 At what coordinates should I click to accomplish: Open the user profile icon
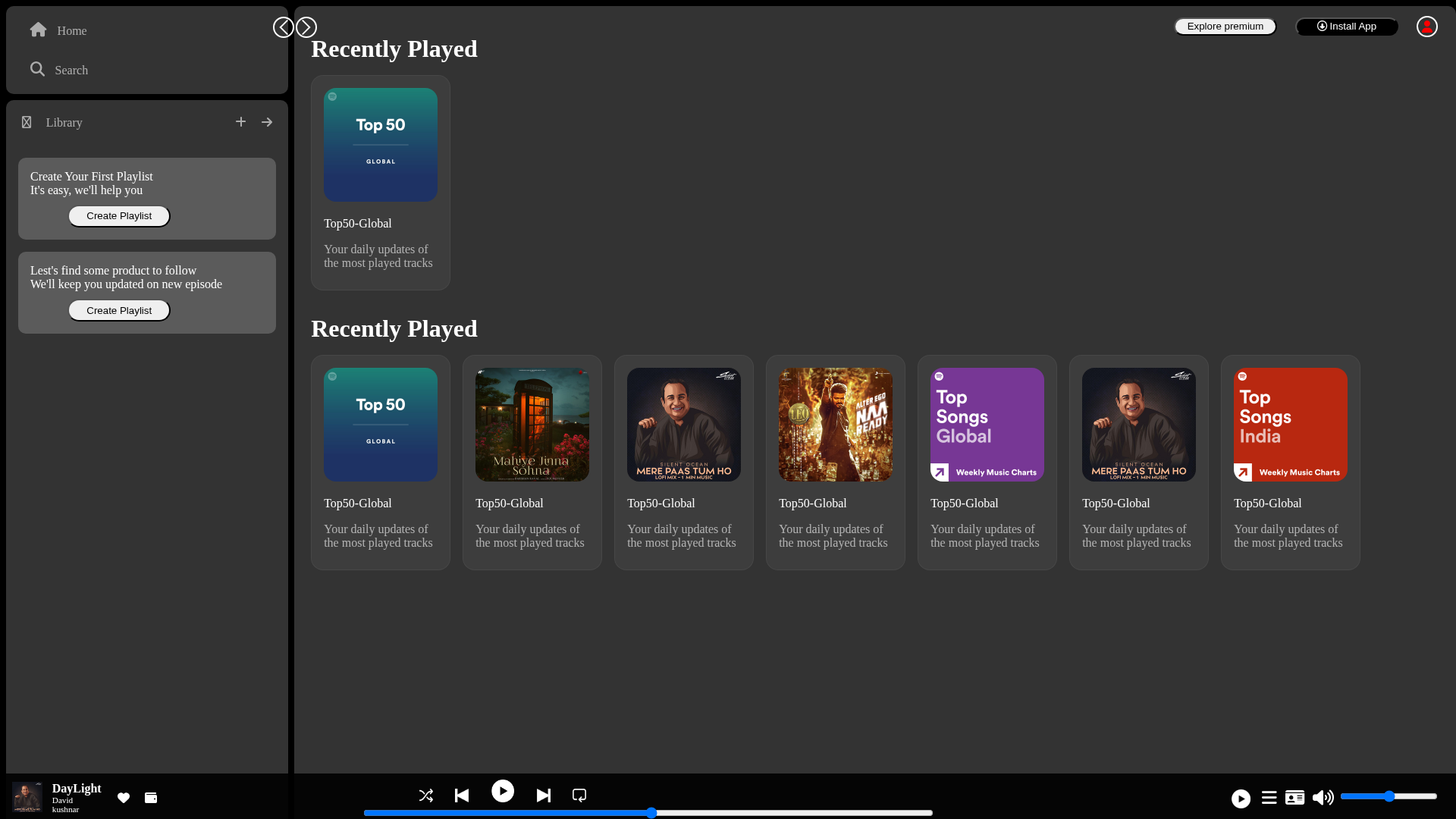click(1427, 27)
